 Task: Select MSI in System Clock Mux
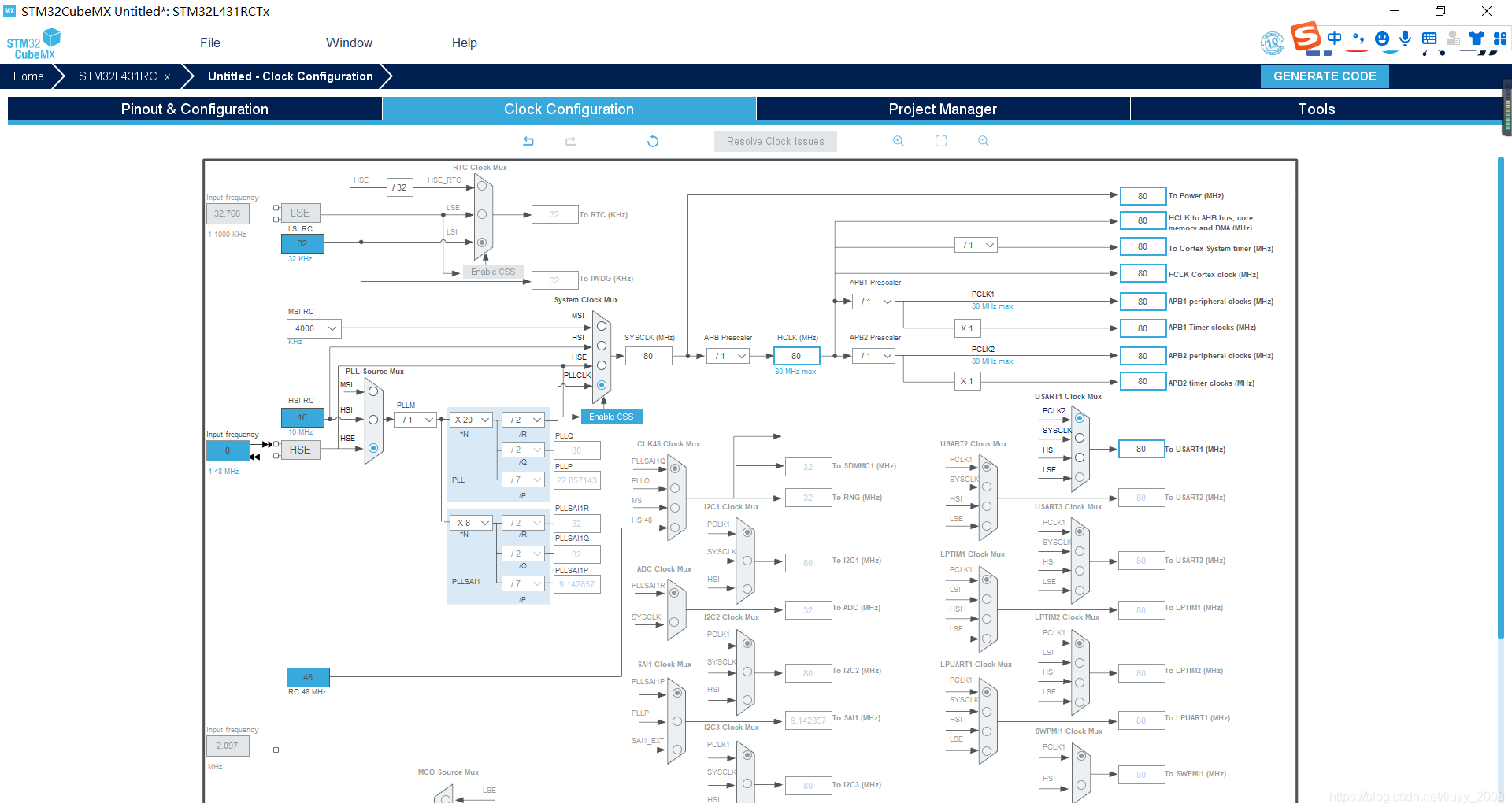(x=602, y=326)
